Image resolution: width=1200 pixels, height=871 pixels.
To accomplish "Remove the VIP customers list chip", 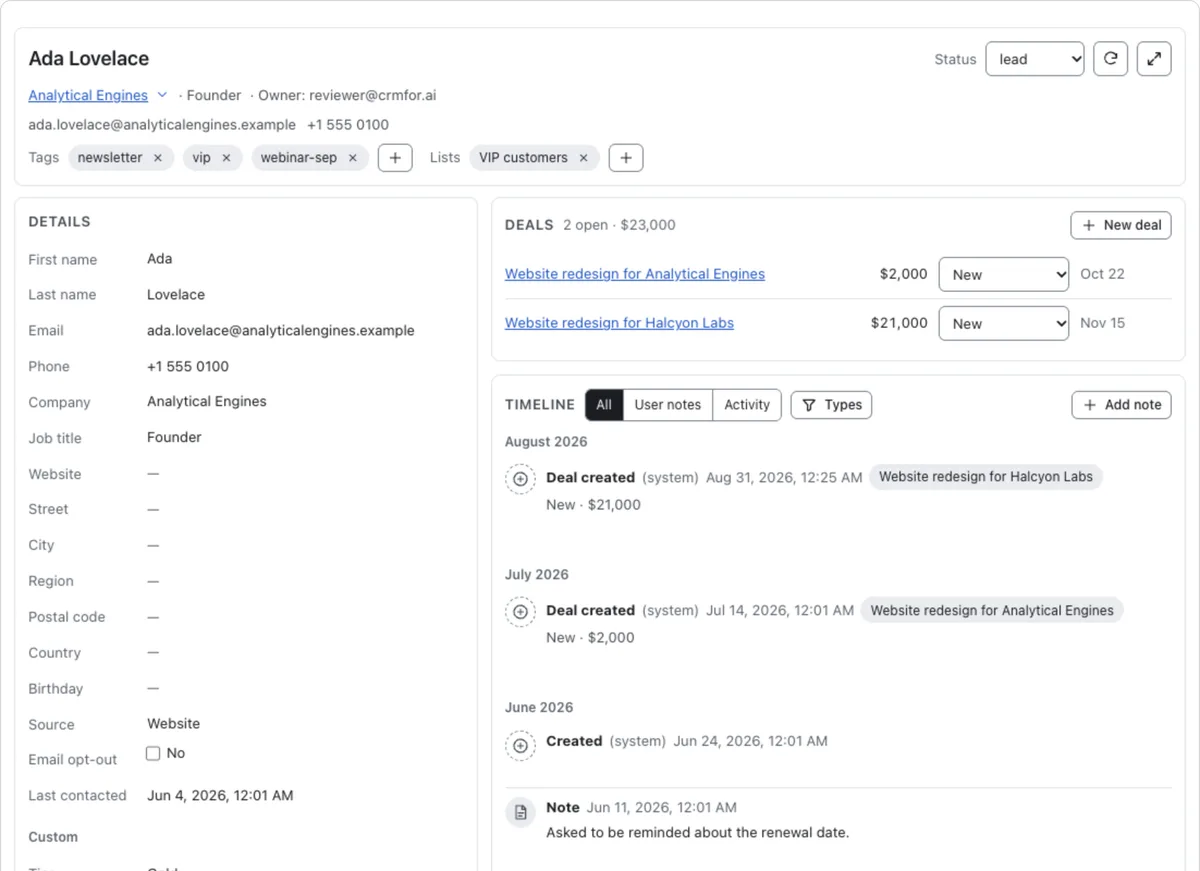I will pos(583,158).
